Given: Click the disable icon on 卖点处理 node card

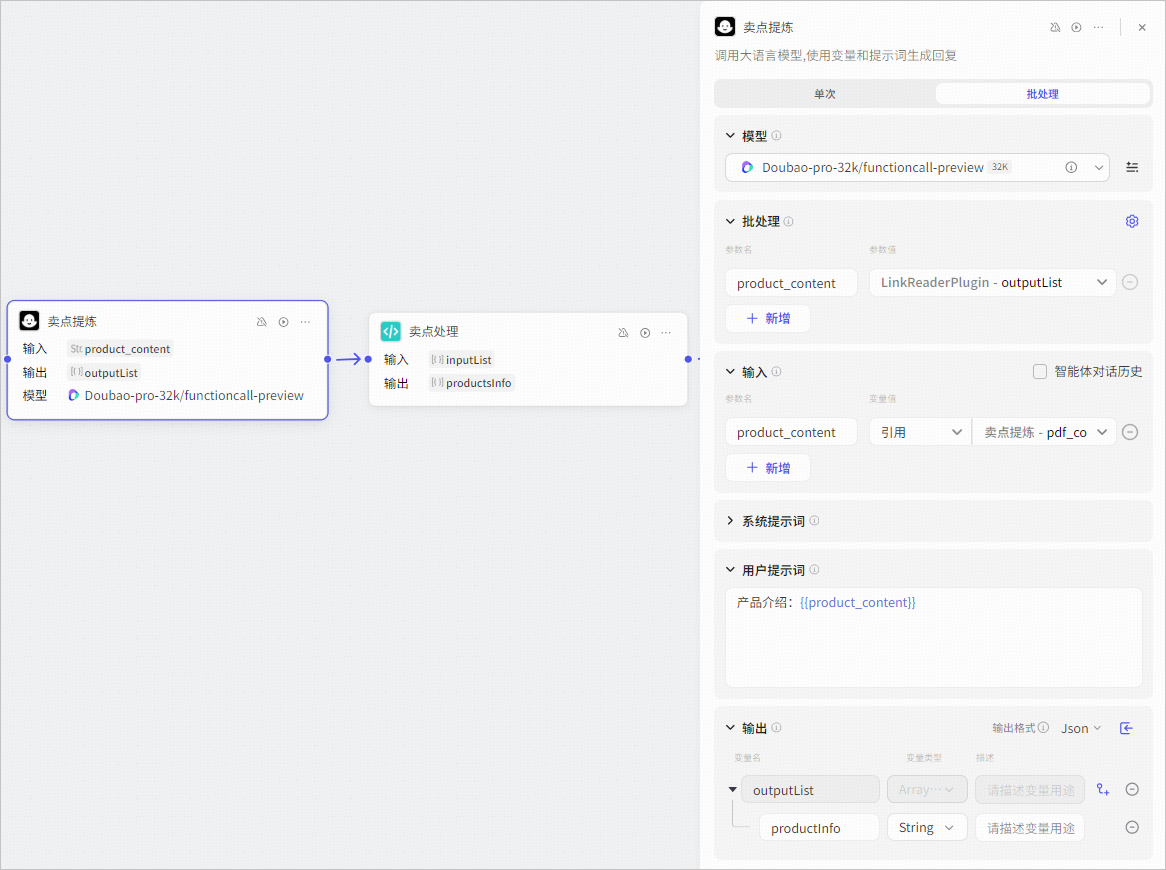Looking at the screenshot, I should [623, 332].
